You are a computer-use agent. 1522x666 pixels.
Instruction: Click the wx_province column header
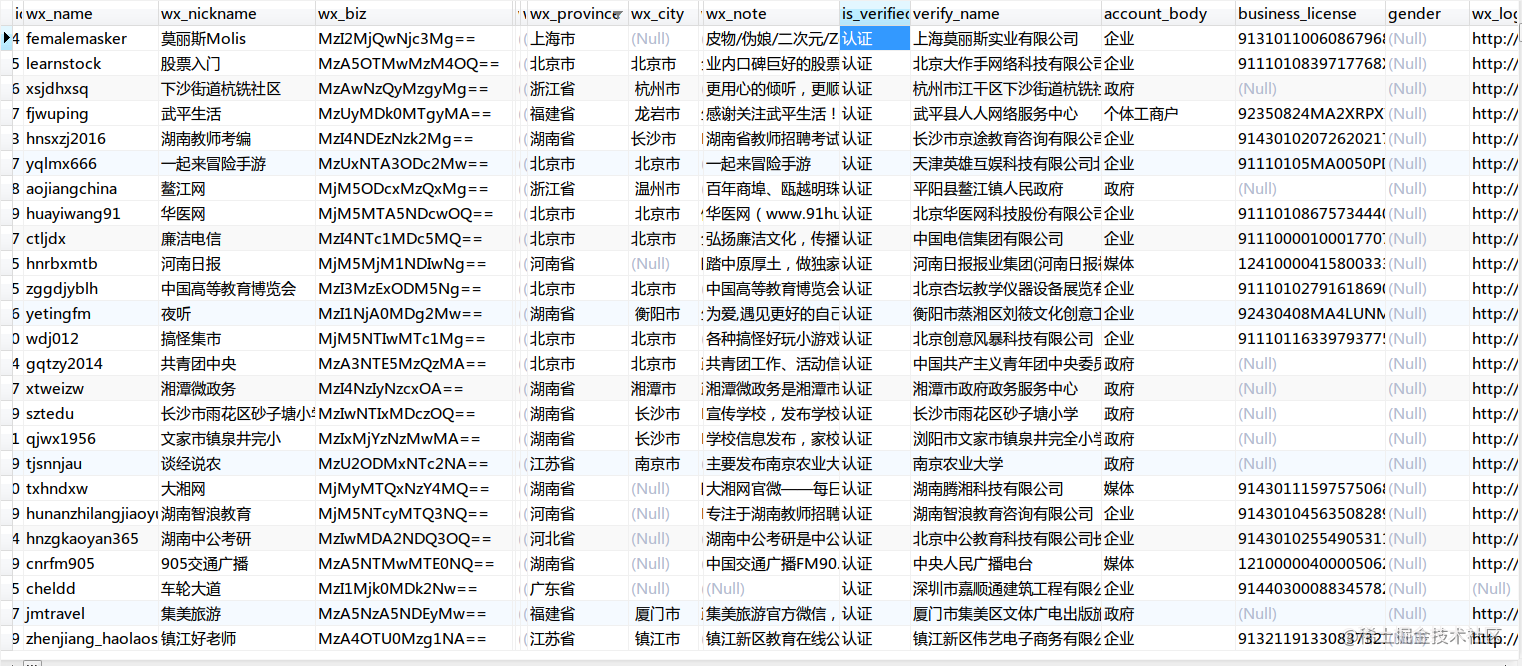[x=577, y=14]
